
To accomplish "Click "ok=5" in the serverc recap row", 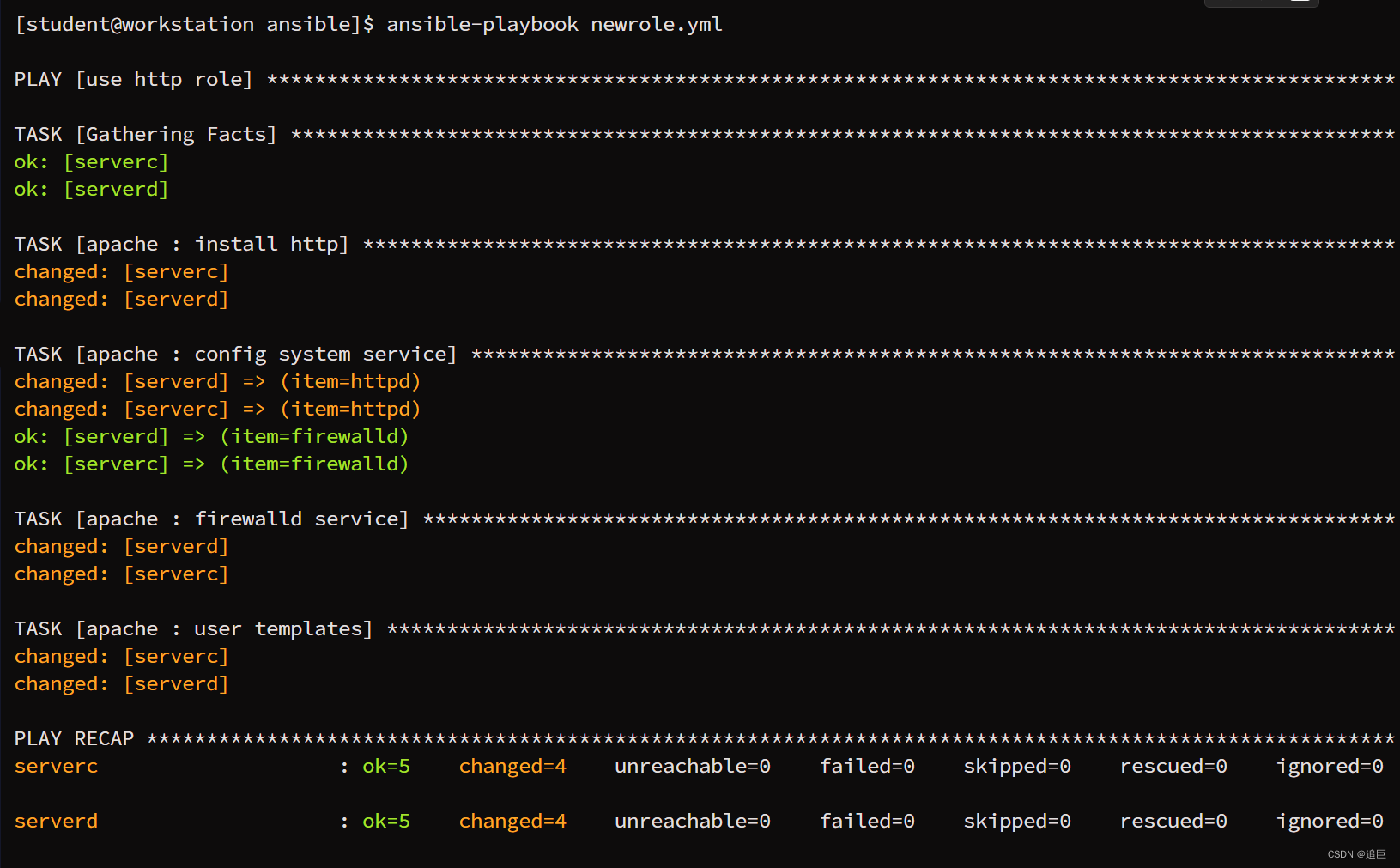I will pyautogui.click(x=386, y=767).
